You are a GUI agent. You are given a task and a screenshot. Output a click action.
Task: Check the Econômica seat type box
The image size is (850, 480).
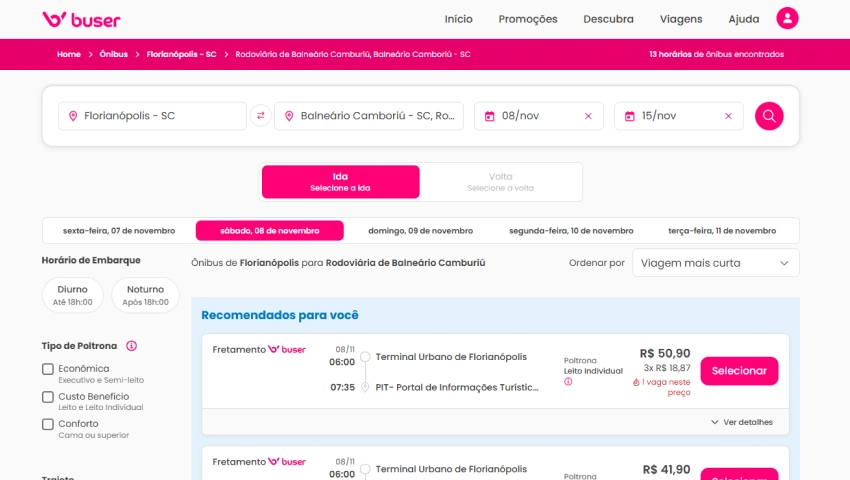[48, 369]
